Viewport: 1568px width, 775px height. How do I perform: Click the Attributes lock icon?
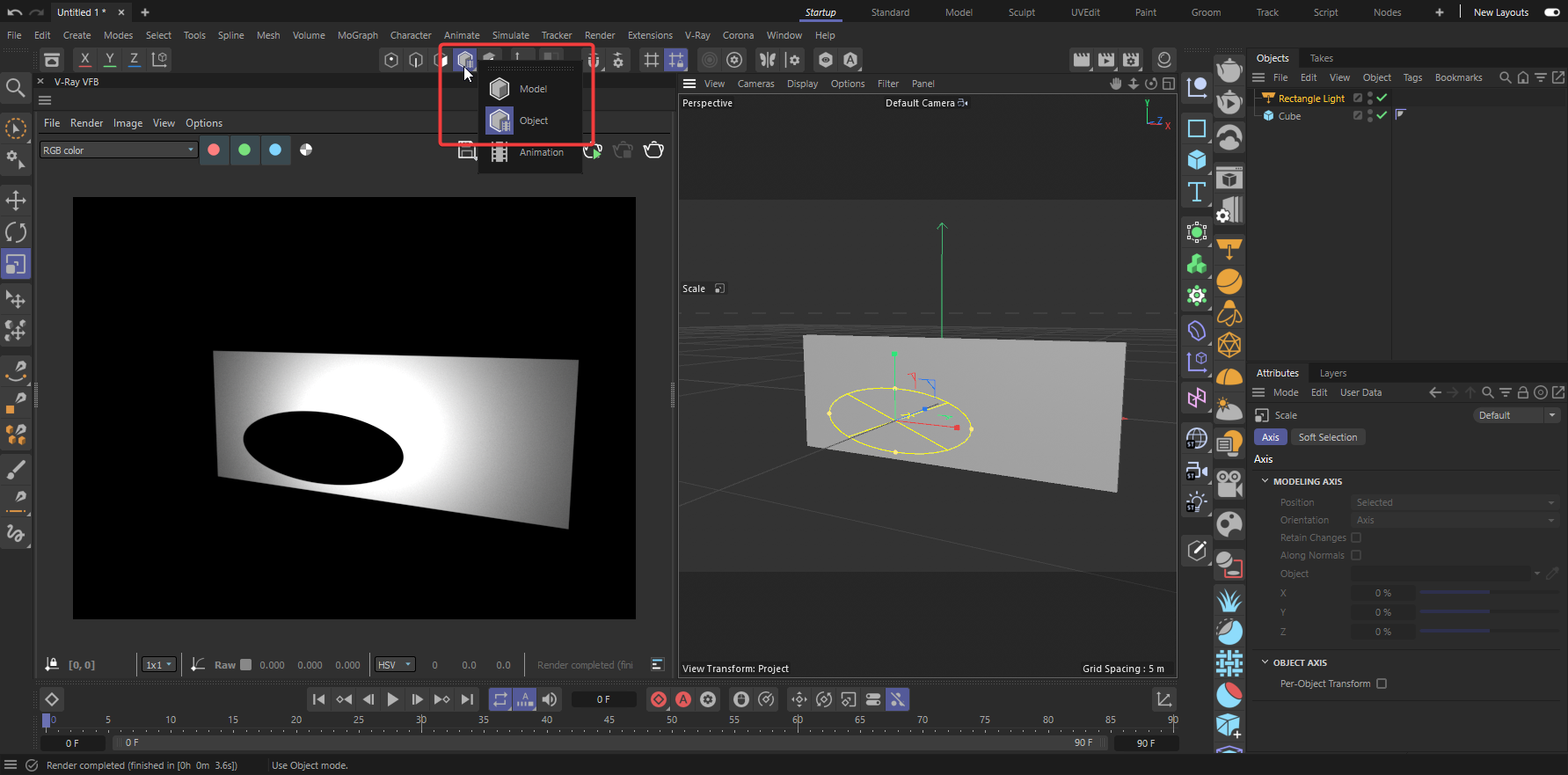pyautogui.click(x=1523, y=392)
